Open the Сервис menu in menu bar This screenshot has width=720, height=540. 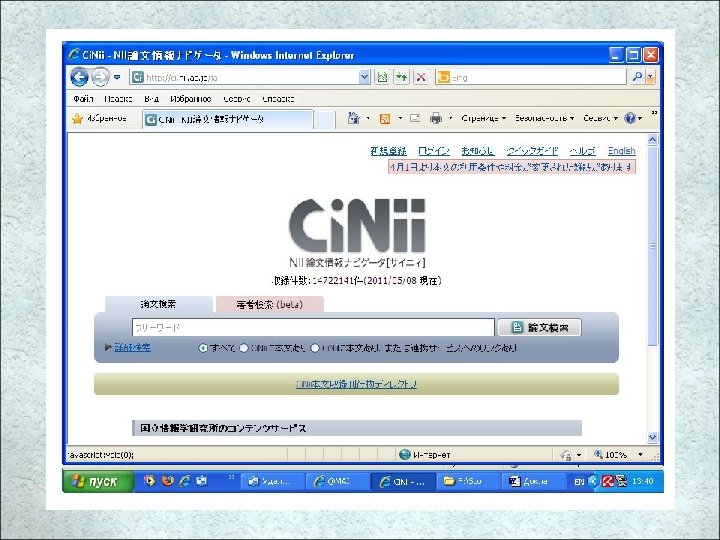(x=237, y=99)
